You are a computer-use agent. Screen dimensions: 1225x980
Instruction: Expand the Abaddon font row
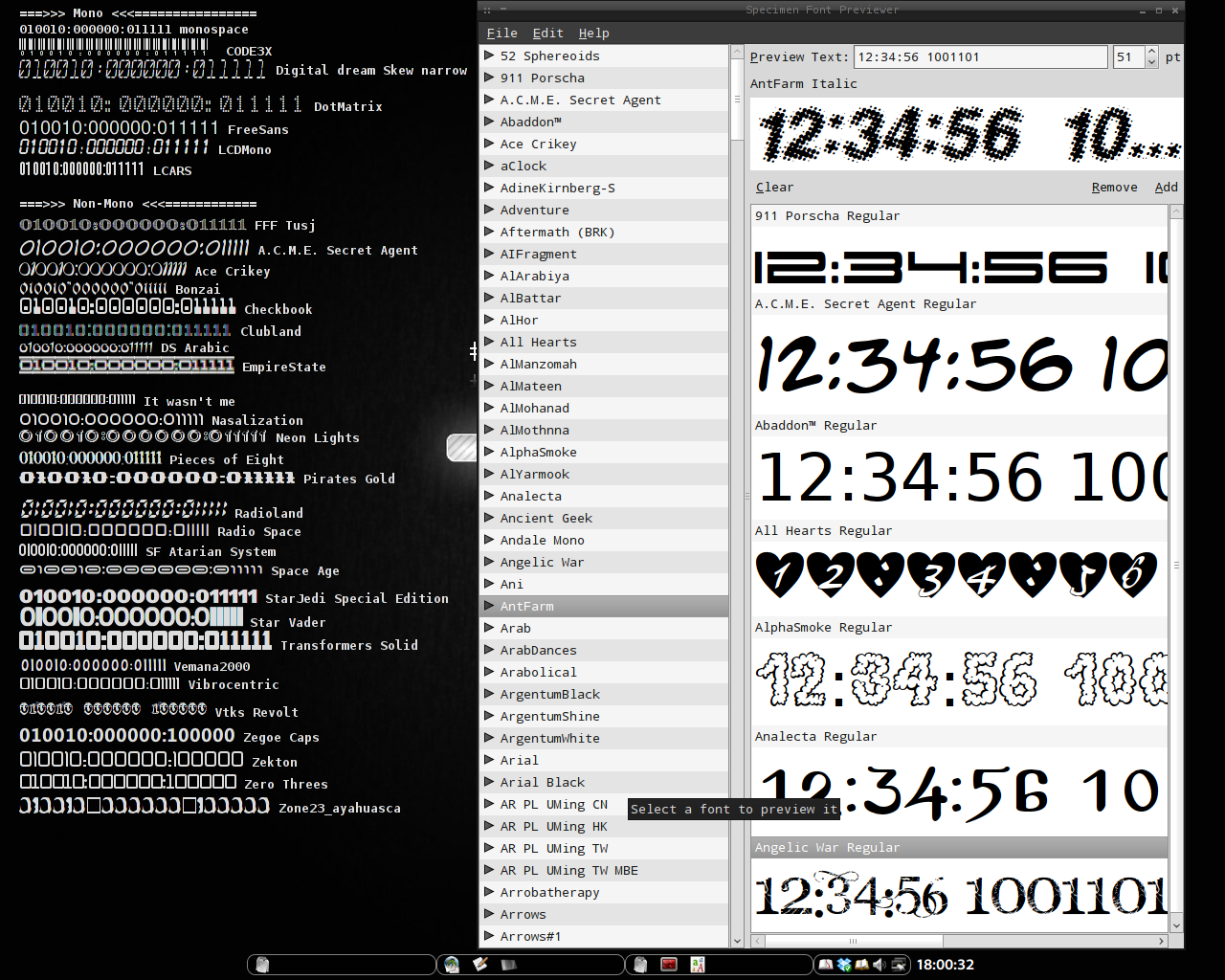[489, 122]
